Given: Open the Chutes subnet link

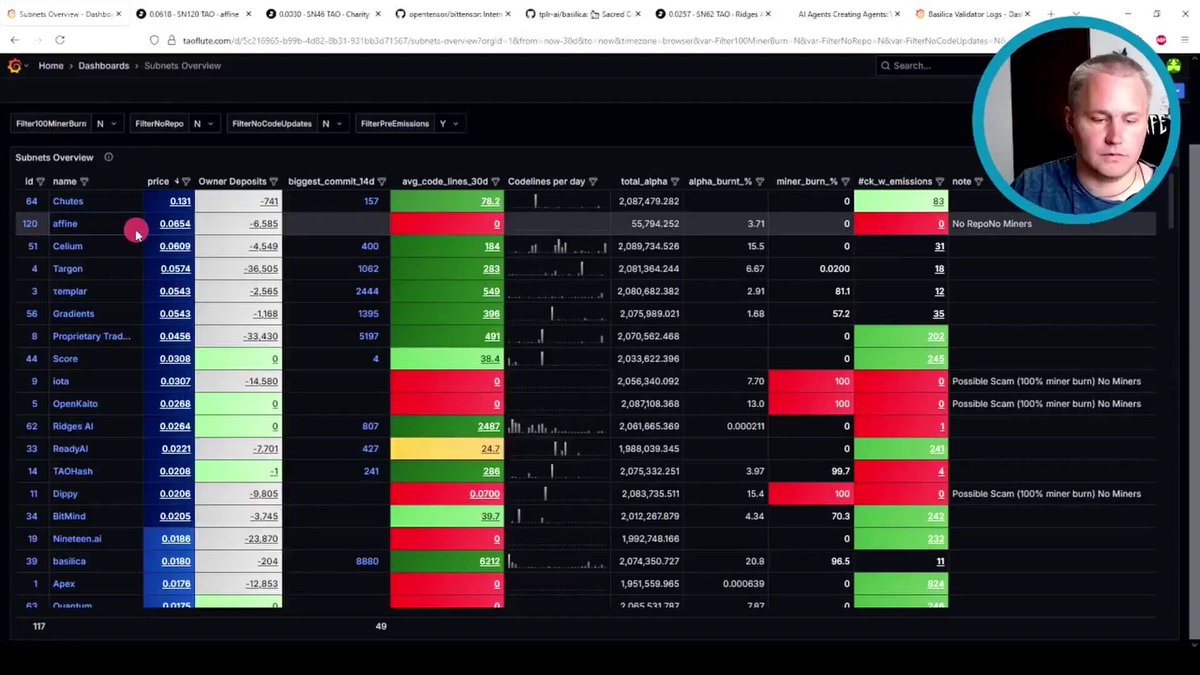Looking at the screenshot, I should tap(68, 201).
